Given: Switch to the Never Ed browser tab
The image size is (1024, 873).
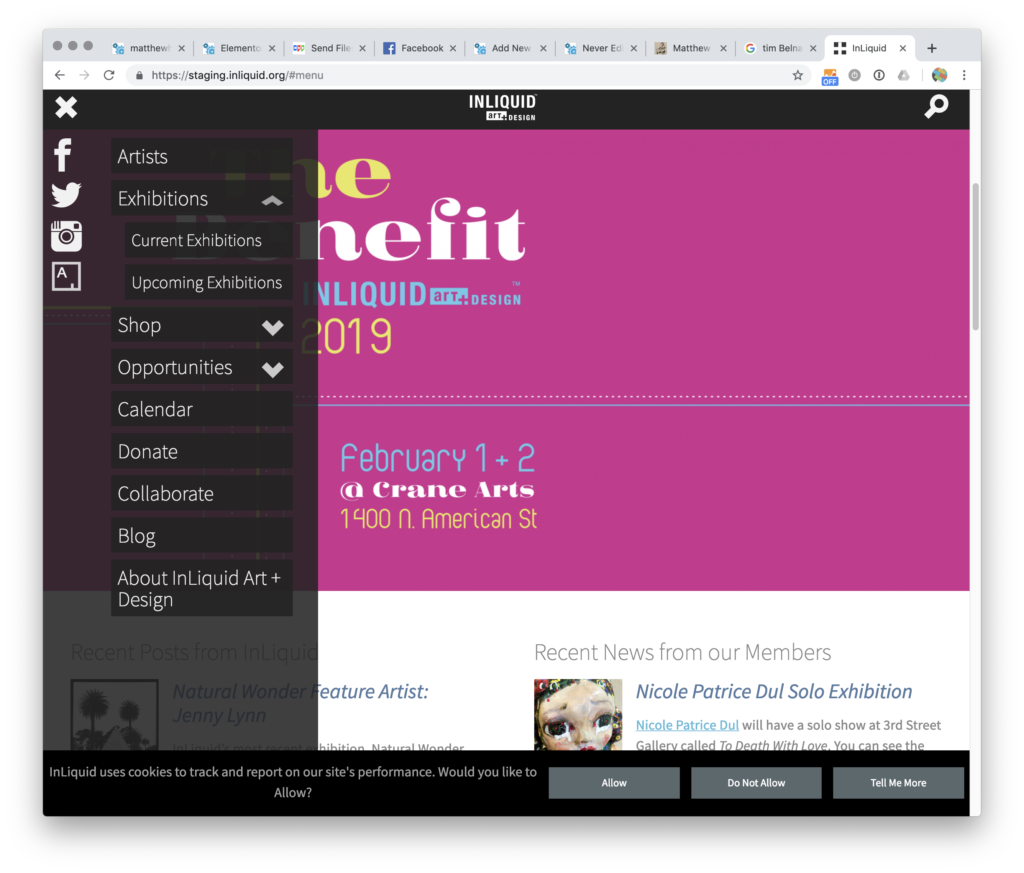Looking at the screenshot, I should click(600, 48).
